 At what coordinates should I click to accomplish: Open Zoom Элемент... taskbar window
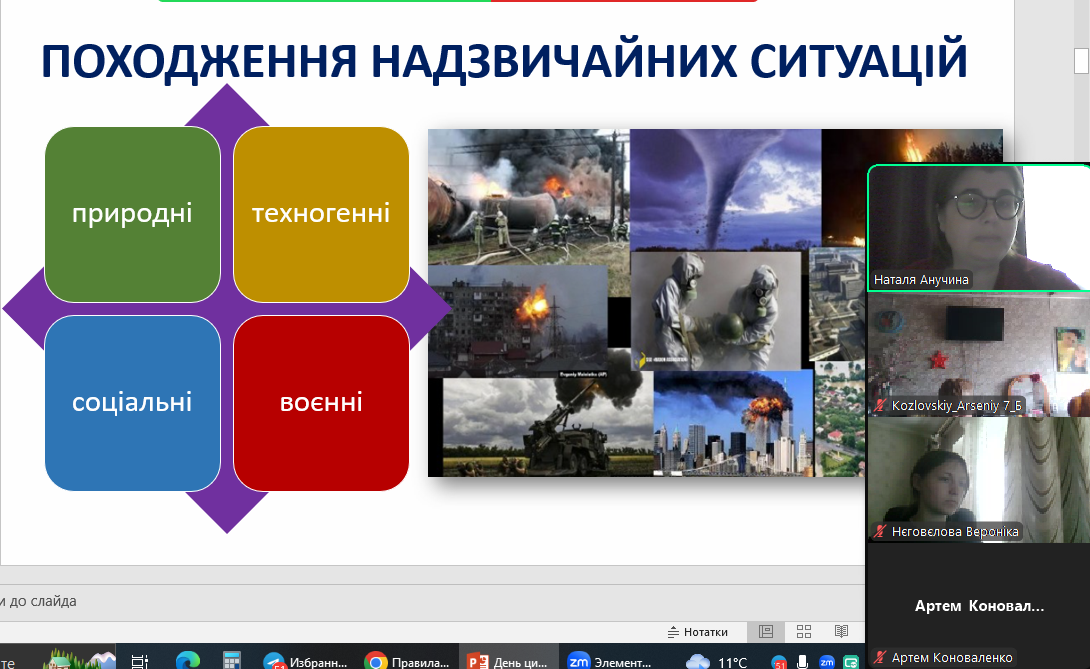610,661
